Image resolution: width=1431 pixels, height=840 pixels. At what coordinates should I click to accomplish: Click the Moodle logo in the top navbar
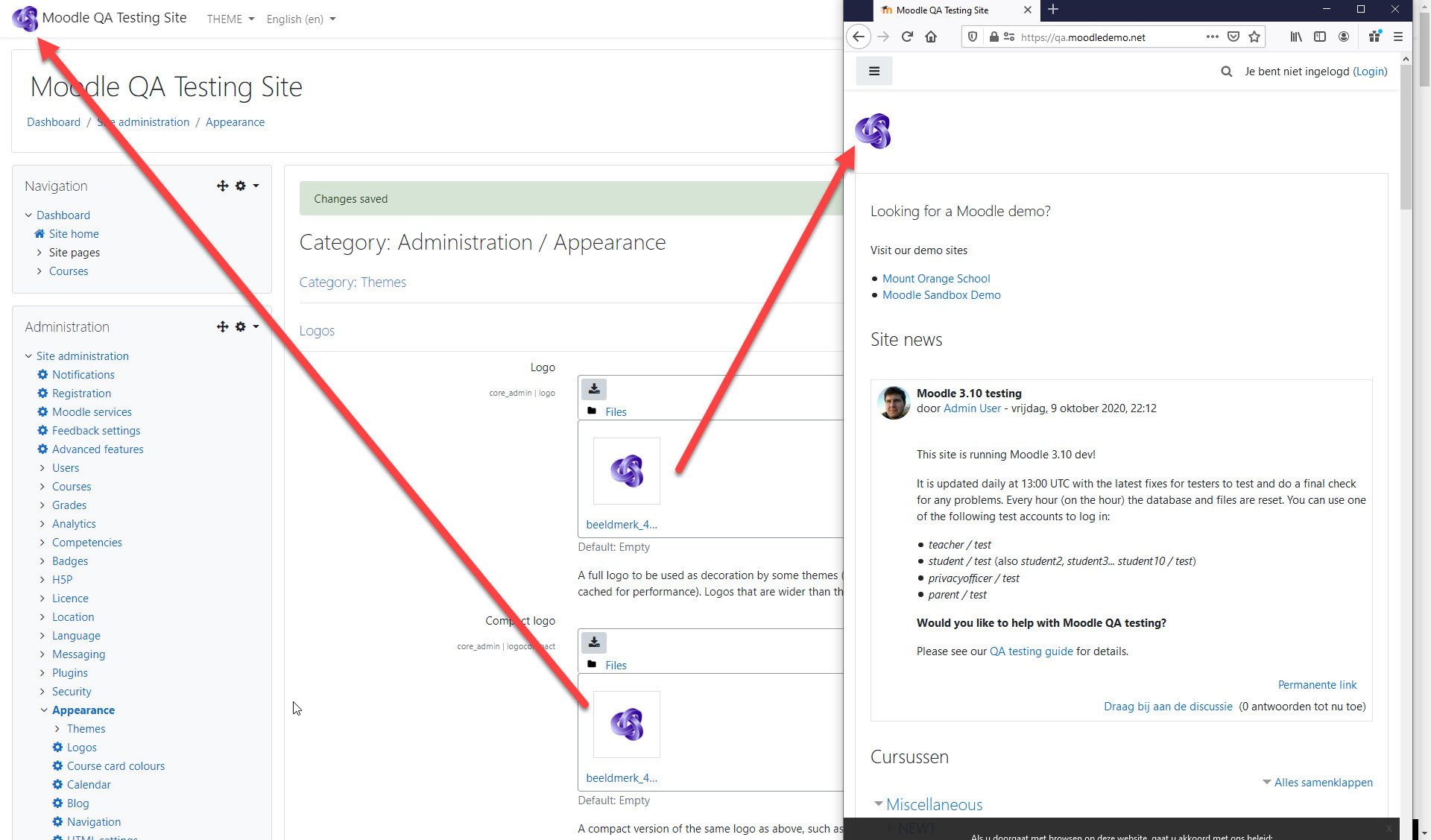click(25, 18)
